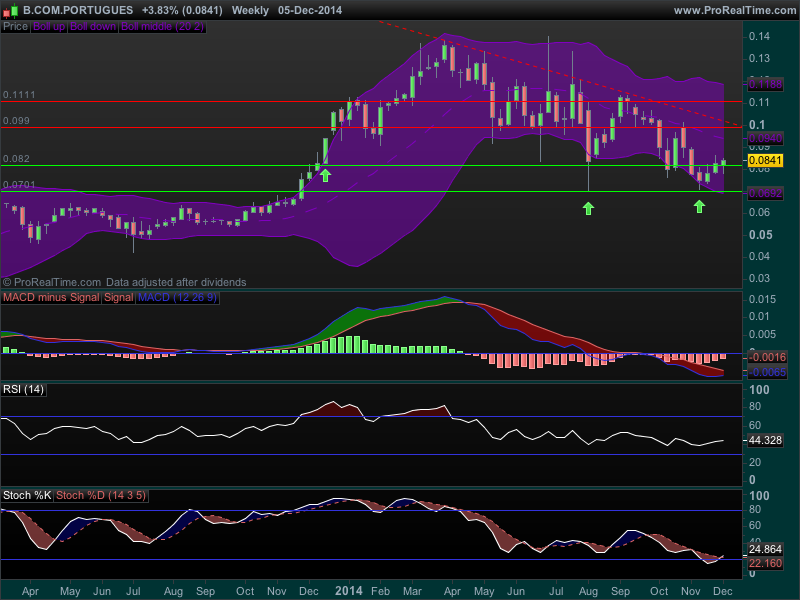Open the www.ProRealTime.com link
The width and height of the screenshot is (800, 600).
(734, 10)
